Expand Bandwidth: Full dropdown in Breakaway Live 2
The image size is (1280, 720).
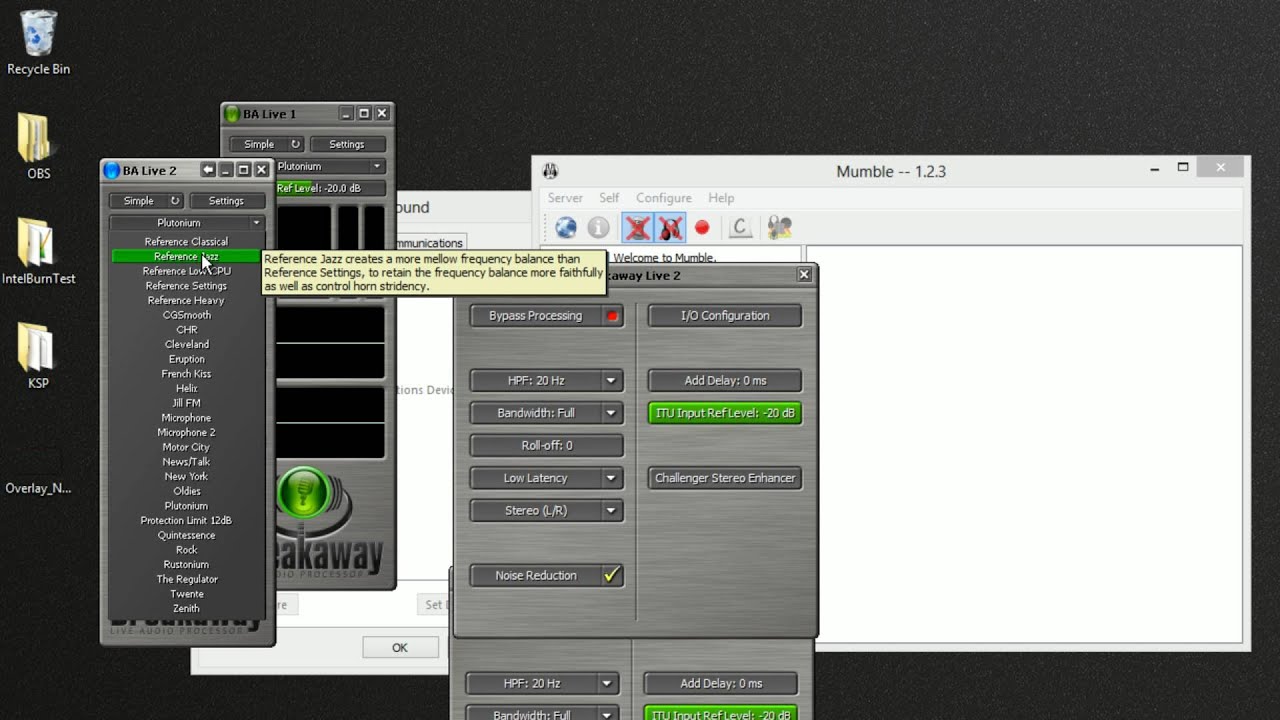tap(547, 413)
